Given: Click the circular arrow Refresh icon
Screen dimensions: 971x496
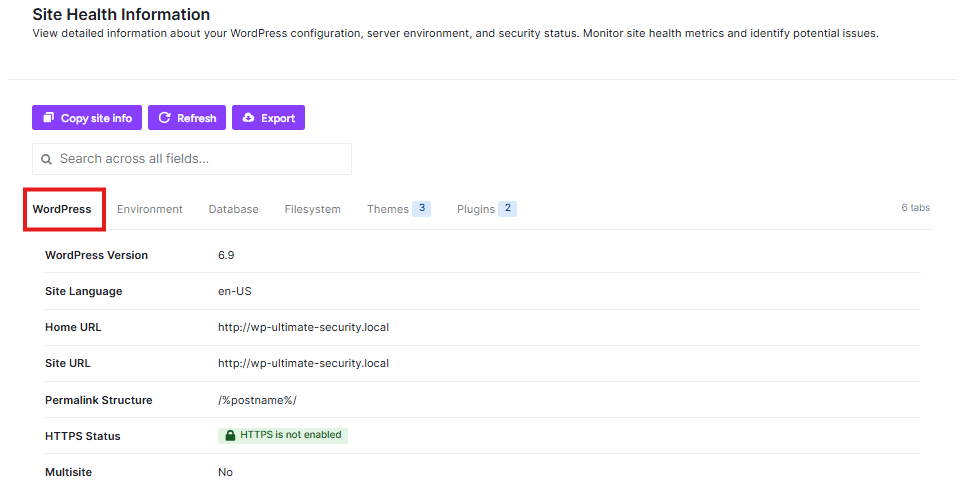Looking at the screenshot, I should tap(164, 117).
